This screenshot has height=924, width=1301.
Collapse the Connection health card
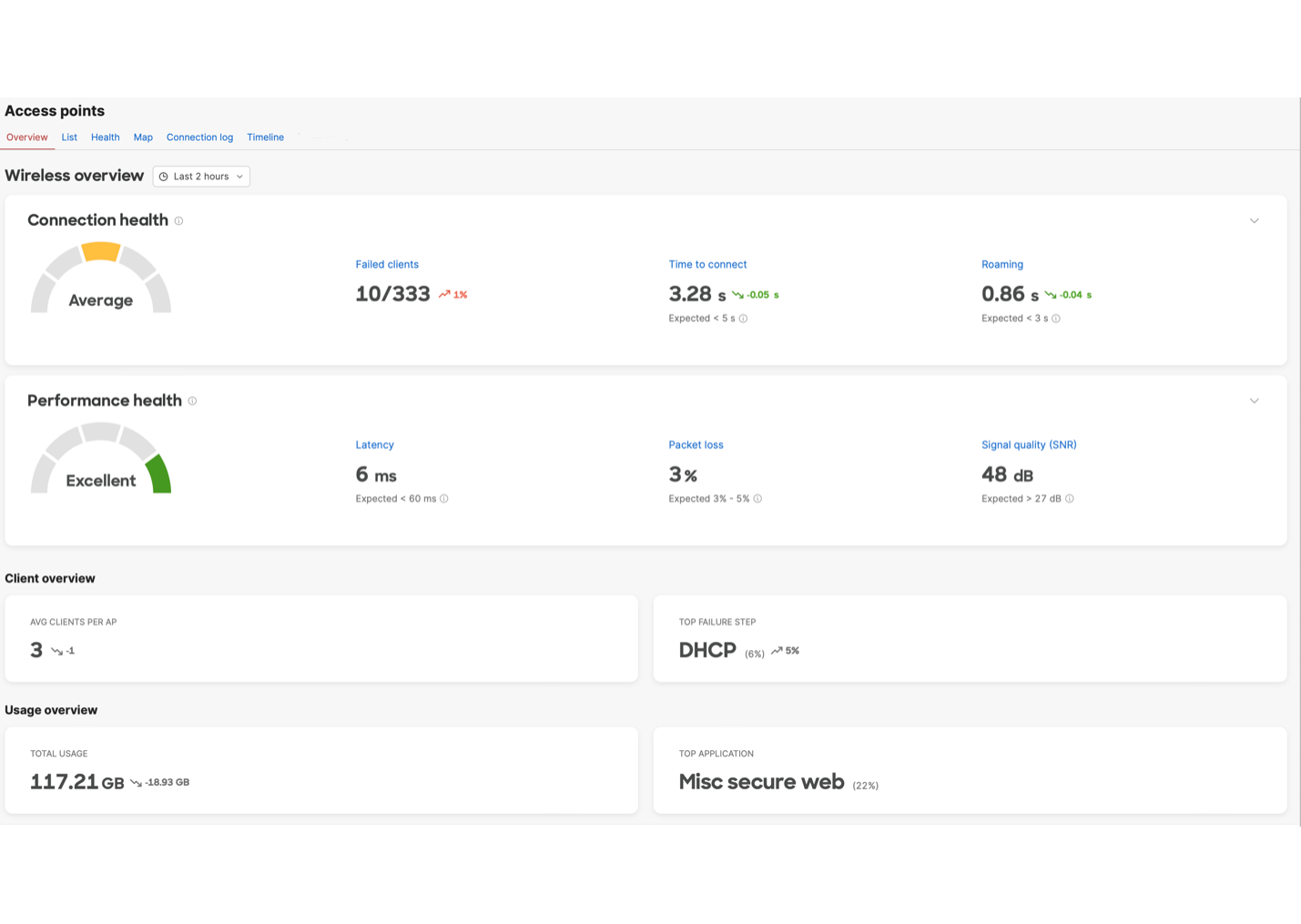pyautogui.click(x=1254, y=220)
